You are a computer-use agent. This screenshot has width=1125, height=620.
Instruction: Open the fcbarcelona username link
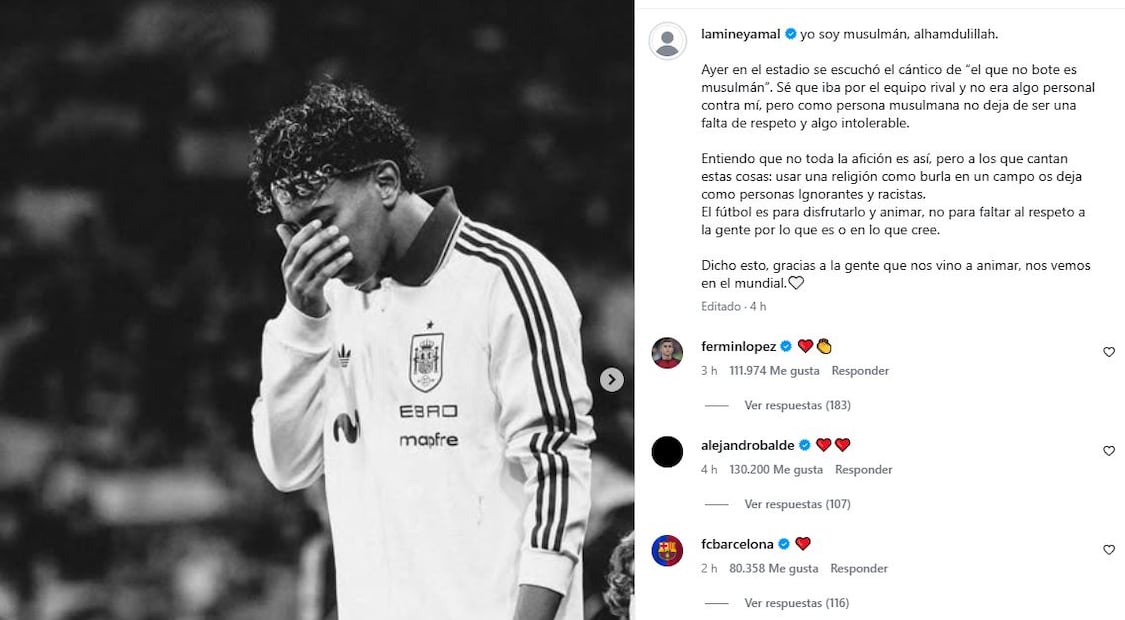(x=737, y=545)
